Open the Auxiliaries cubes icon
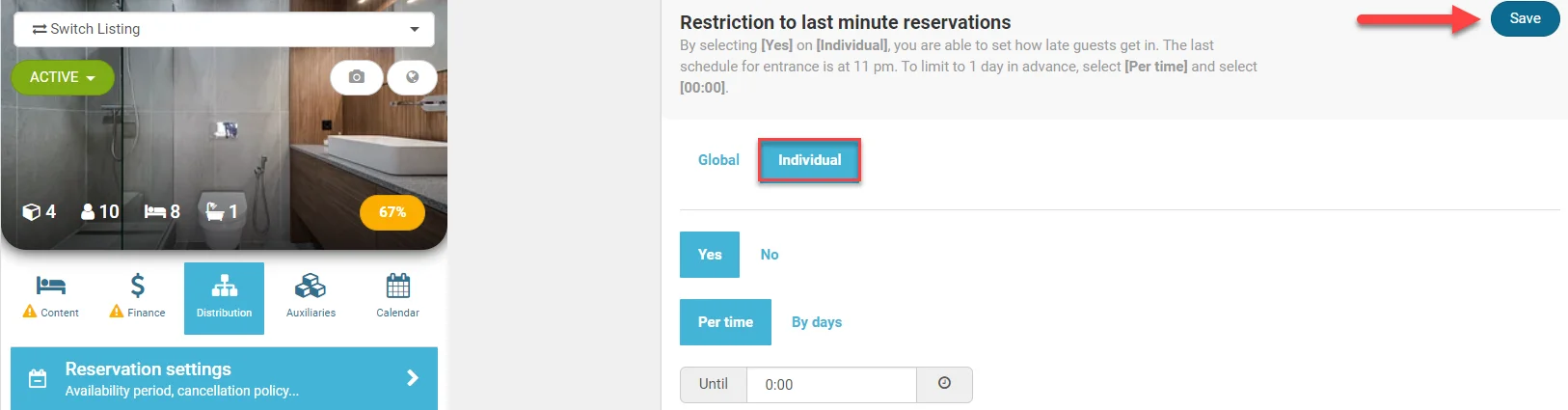 pos(311,286)
